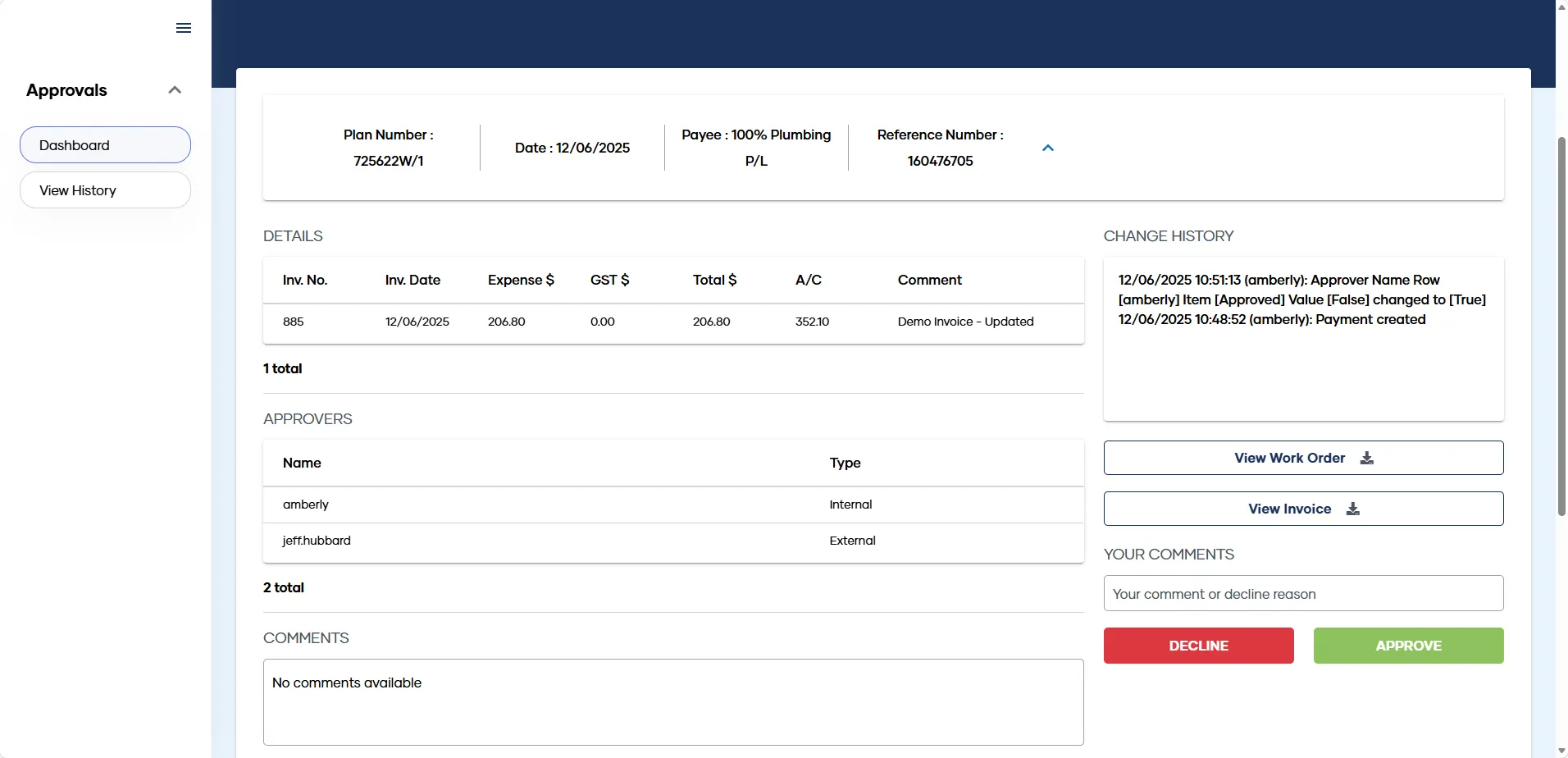Click the Payee 100% Plumbing P/L text

[756, 148]
